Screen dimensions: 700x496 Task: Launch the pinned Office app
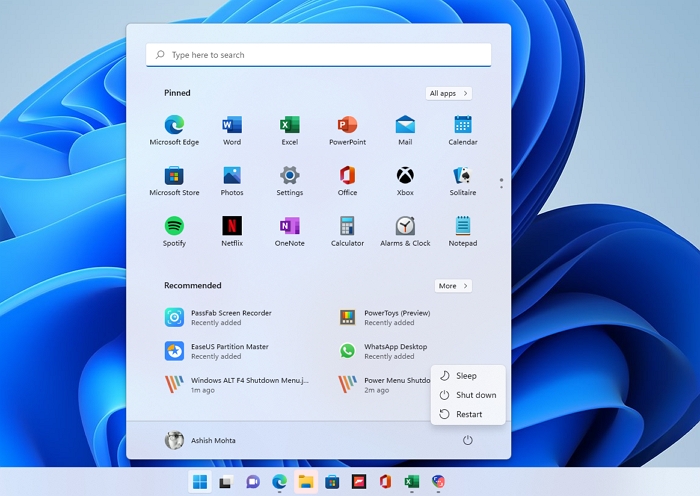(347, 181)
